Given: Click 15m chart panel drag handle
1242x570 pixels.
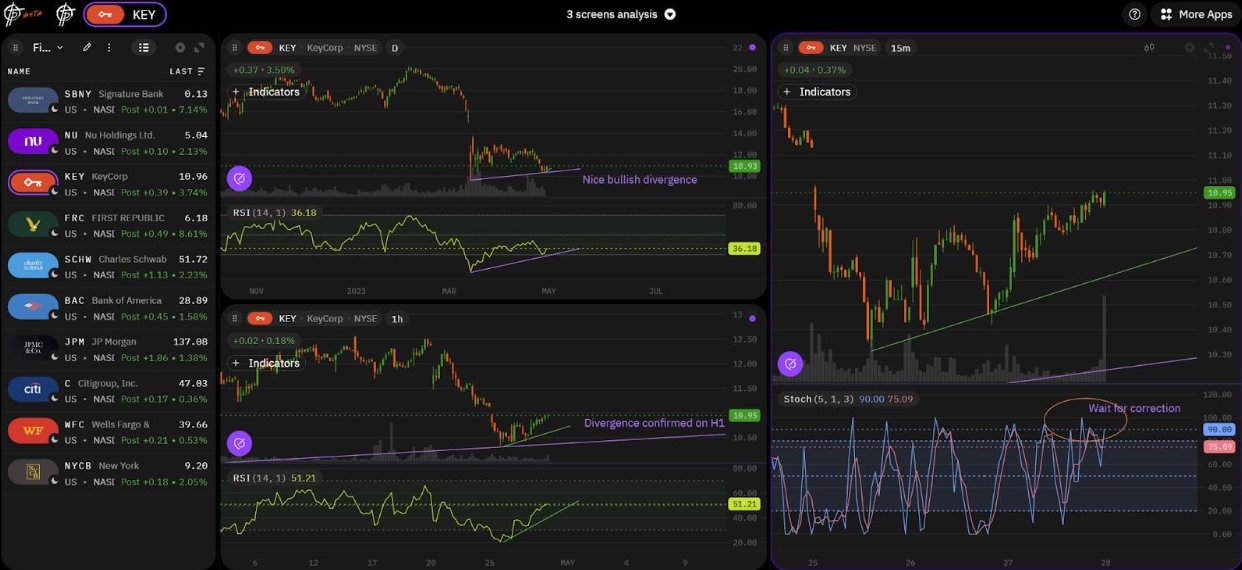Looking at the screenshot, I should pos(786,47).
